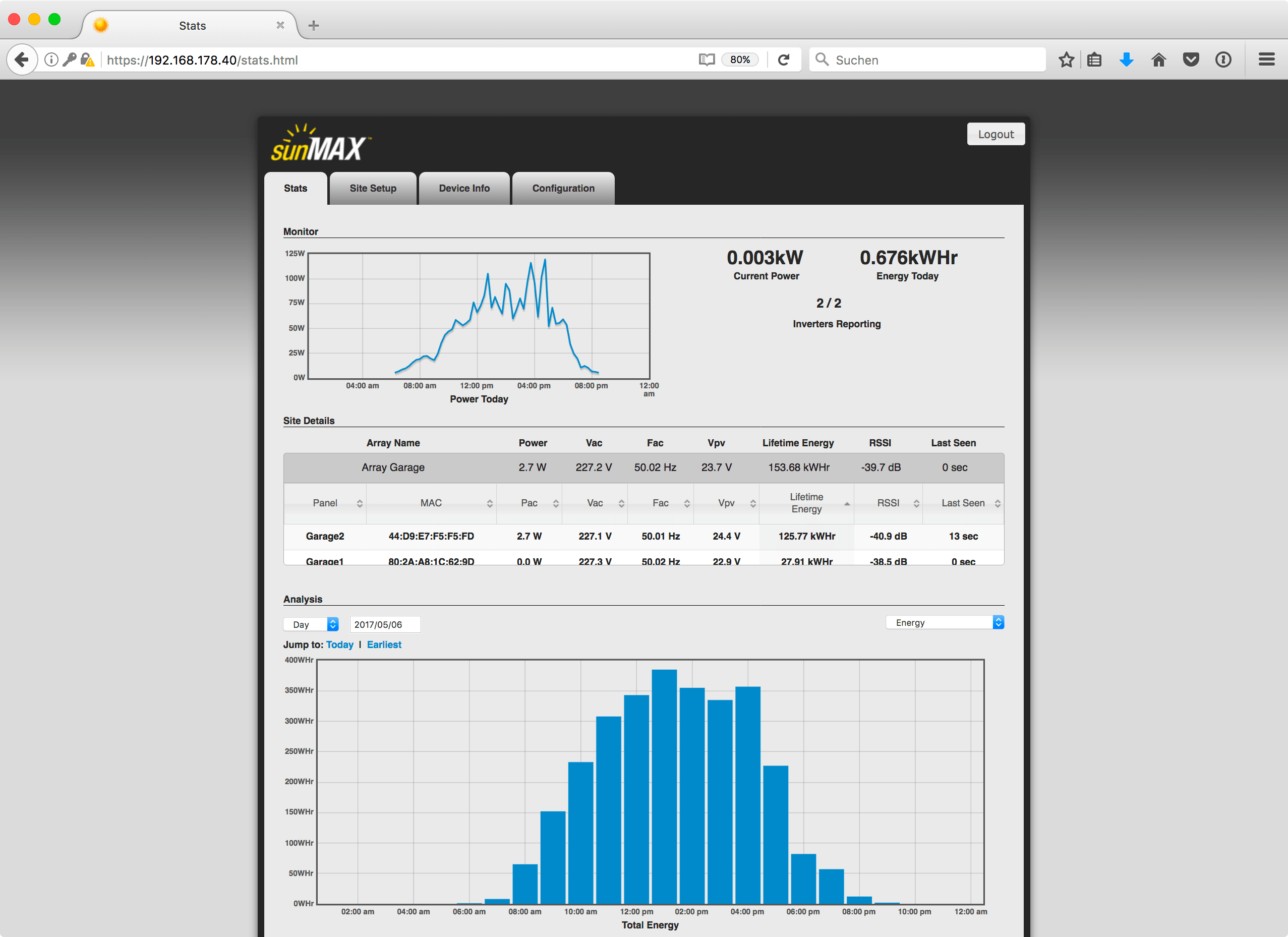The image size is (1288, 937).
Task: Click the Power Today line chart
Action: coord(479,316)
